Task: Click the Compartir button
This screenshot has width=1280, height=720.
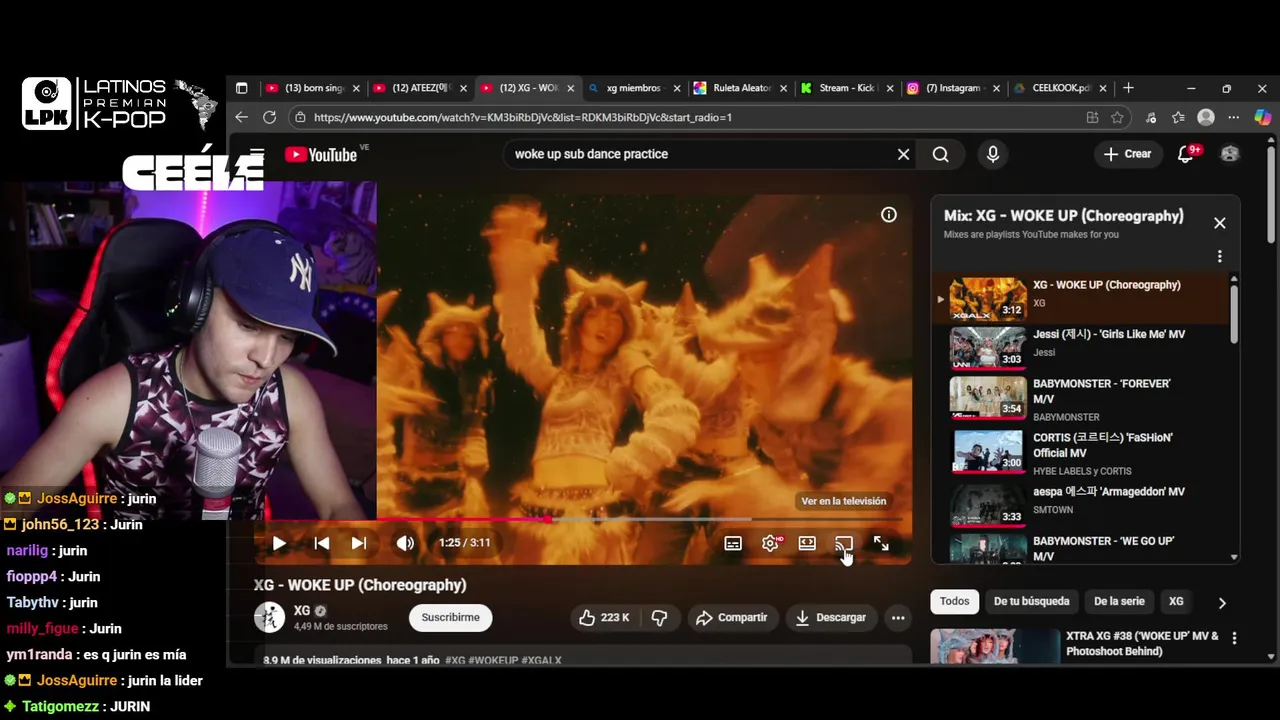Action: coord(731,618)
